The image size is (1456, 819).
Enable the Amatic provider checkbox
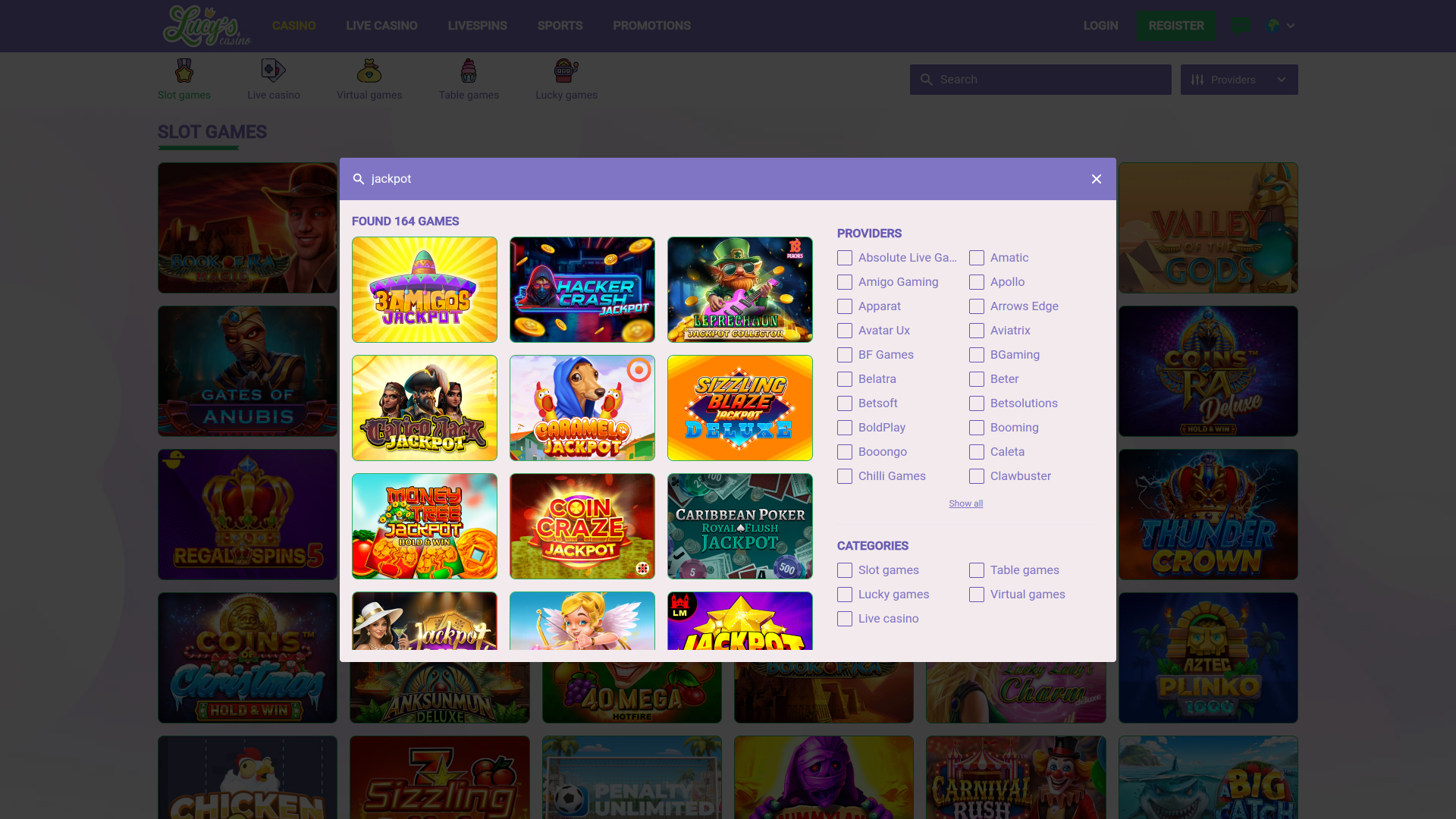(x=976, y=258)
